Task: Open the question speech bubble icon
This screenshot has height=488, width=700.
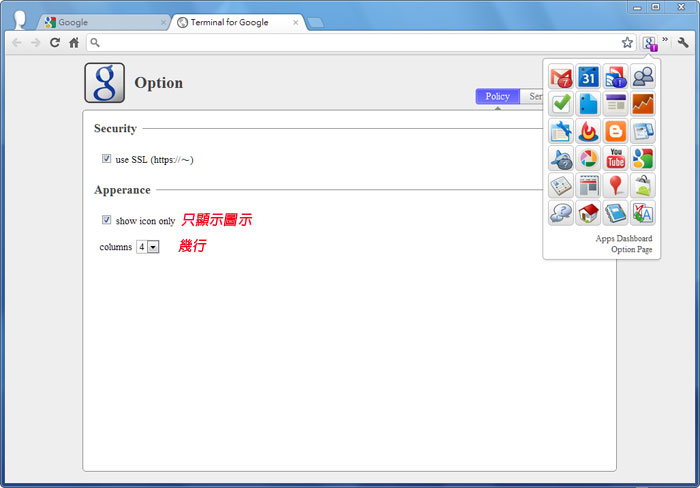Action: point(561,213)
